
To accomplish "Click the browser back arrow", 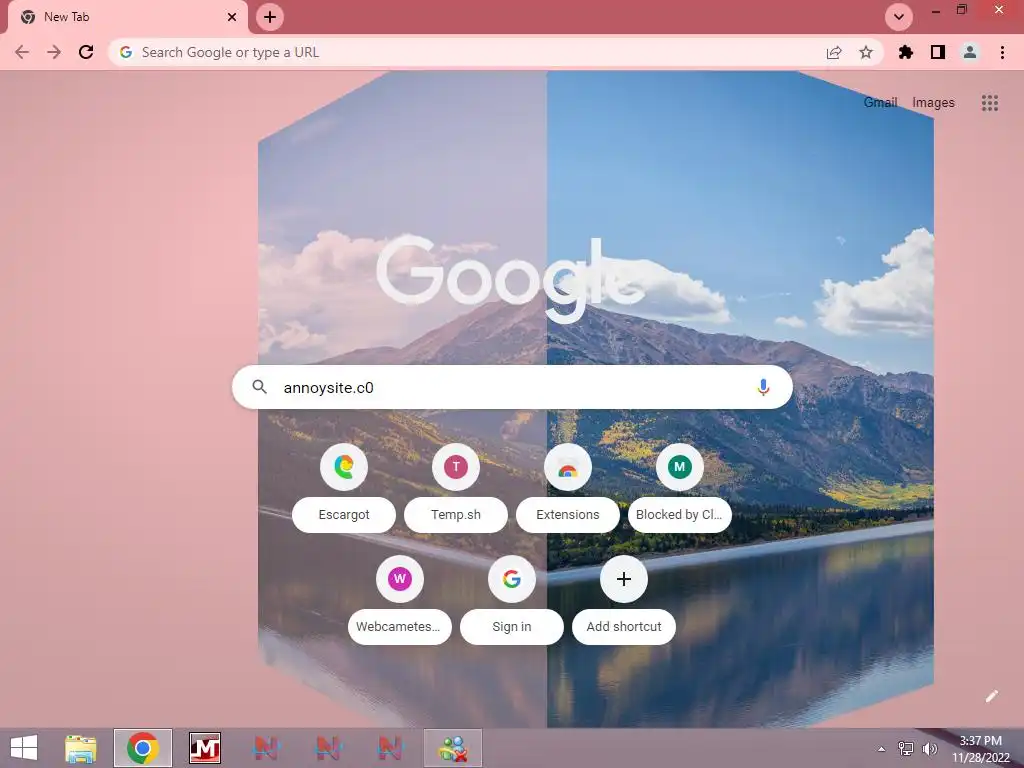I will 22,52.
